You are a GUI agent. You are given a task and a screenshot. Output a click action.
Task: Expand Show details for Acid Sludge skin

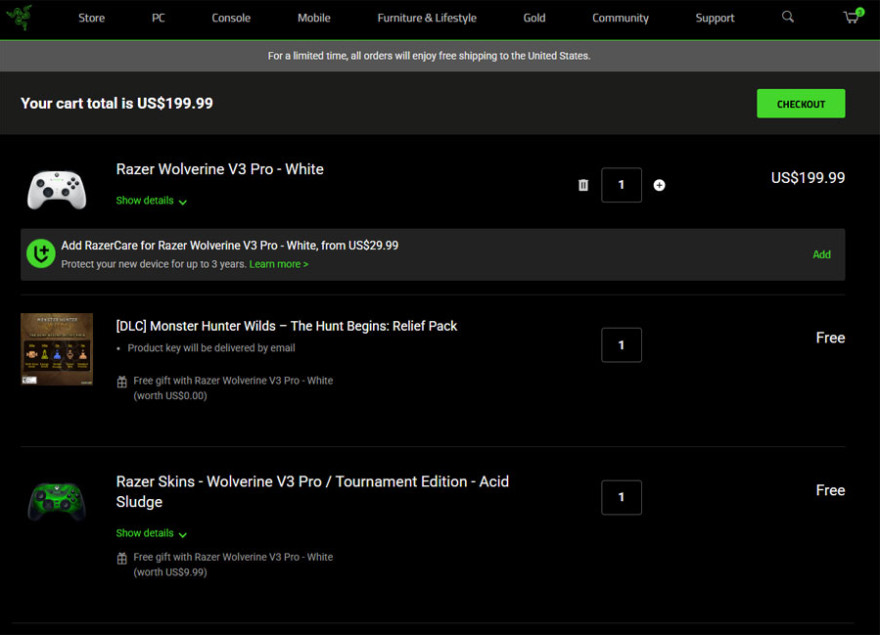coord(152,533)
